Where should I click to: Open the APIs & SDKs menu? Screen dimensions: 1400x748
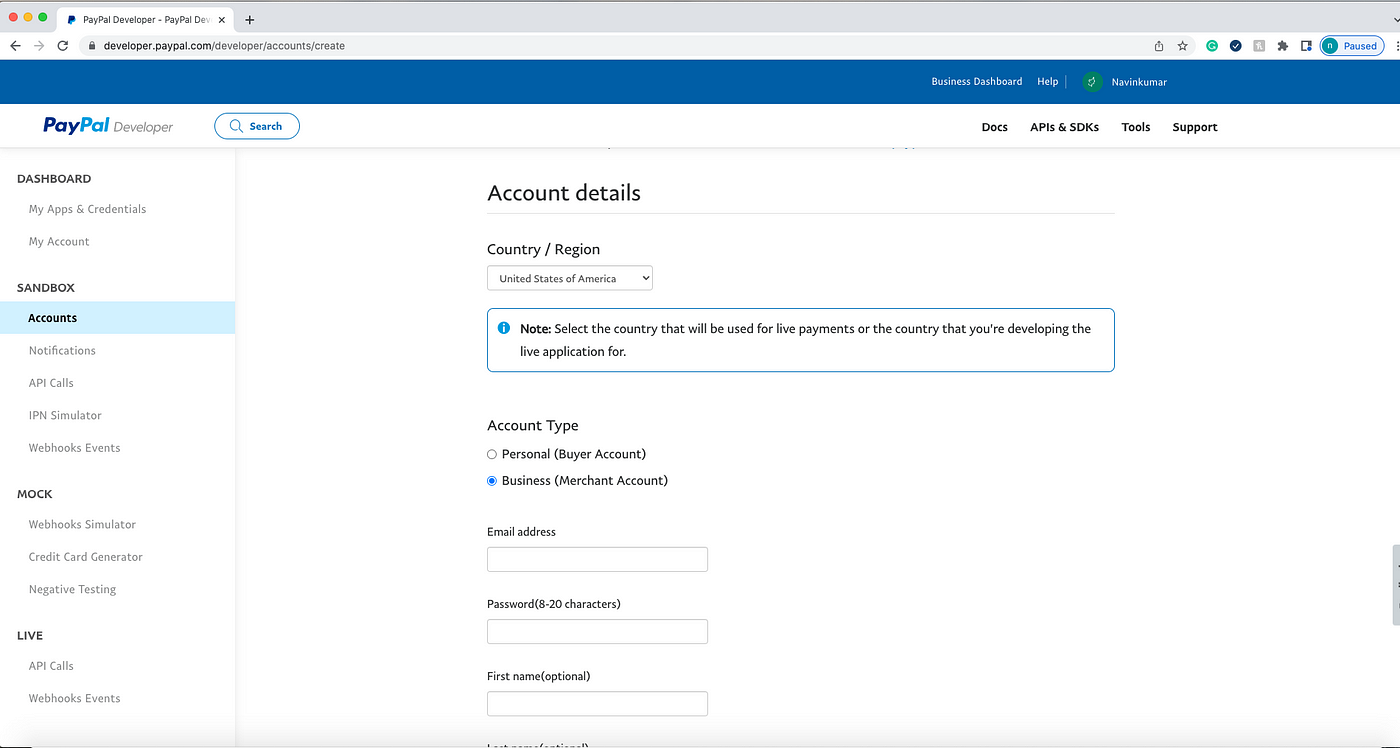pyautogui.click(x=1065, y=127)
